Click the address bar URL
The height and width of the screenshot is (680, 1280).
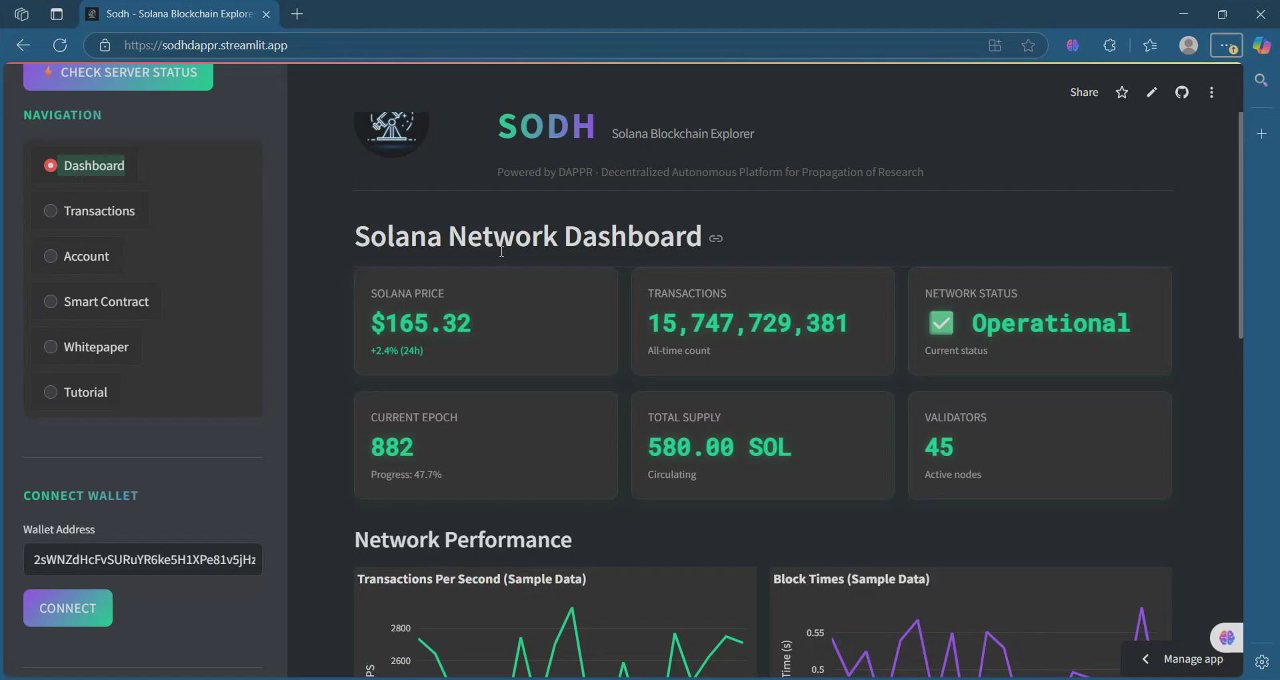coord(206,45)
